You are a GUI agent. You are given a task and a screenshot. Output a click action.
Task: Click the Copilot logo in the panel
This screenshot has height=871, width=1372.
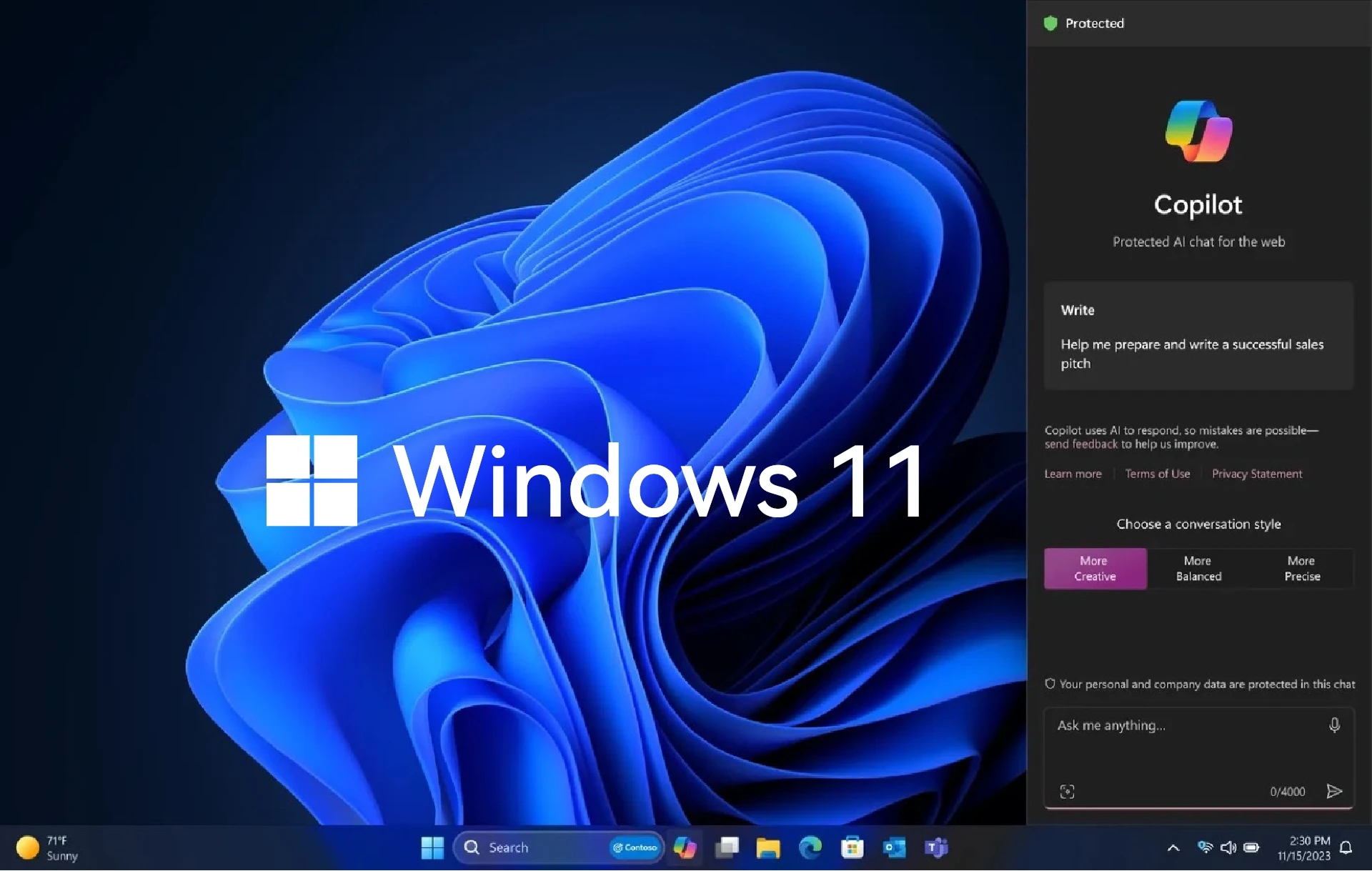(x=1198, y=131)
